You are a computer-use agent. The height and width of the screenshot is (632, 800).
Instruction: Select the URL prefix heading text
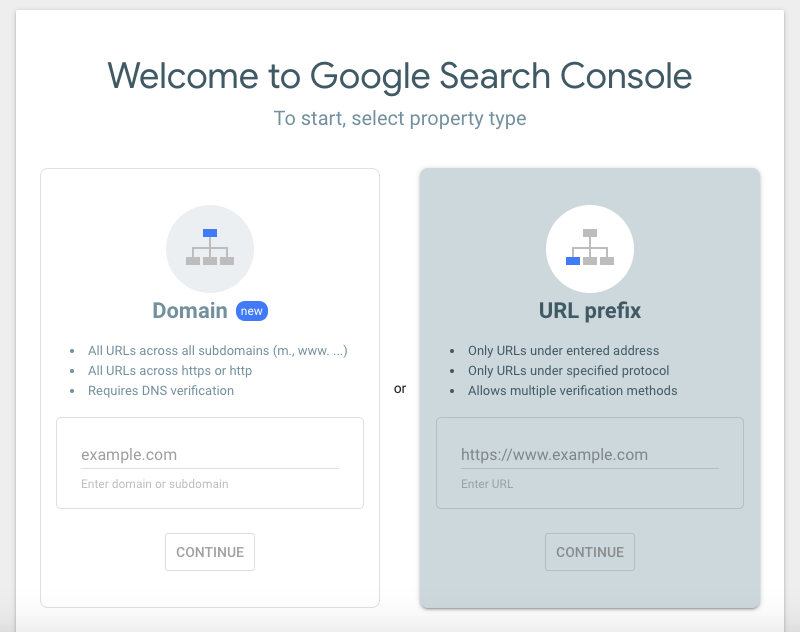pyautogui.click(x=590, y=311)
